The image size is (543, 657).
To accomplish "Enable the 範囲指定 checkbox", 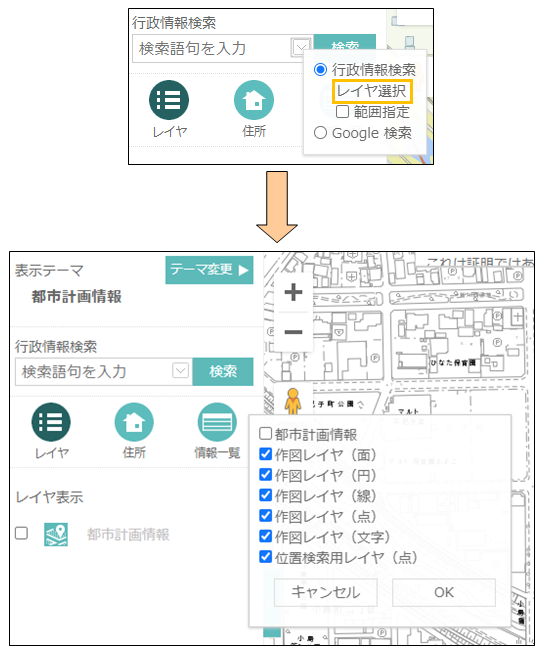I will click(342, 111).
